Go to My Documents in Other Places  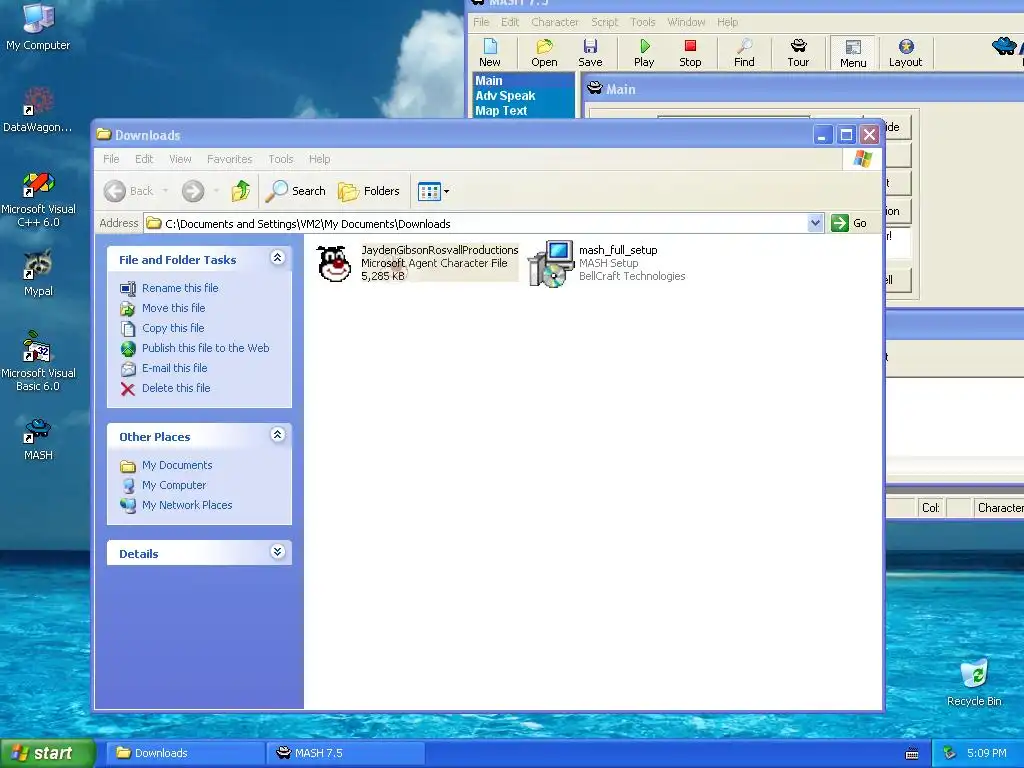(177, 465)
